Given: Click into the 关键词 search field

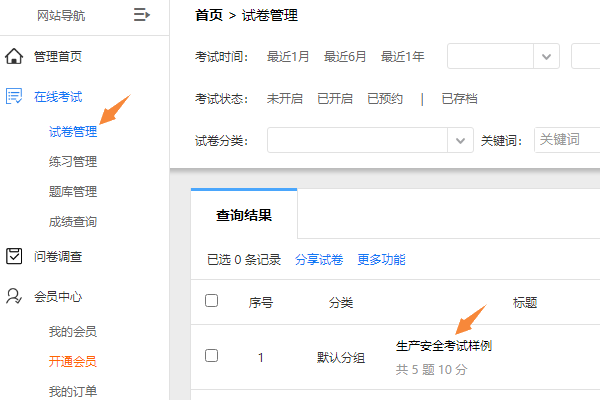Looking at the screenshot, I should click(567, 140).
